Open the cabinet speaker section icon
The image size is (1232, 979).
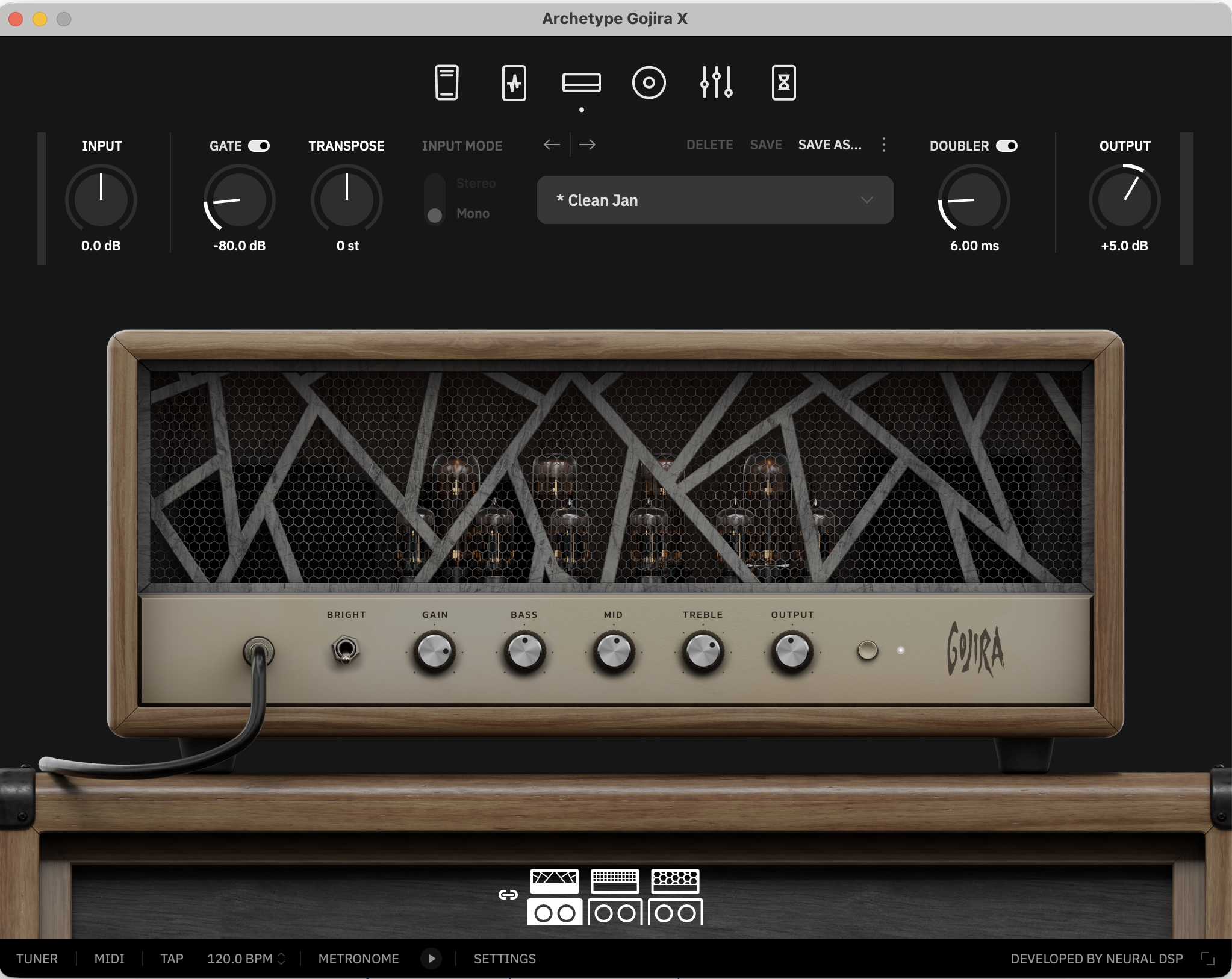[x=649, y=82]
